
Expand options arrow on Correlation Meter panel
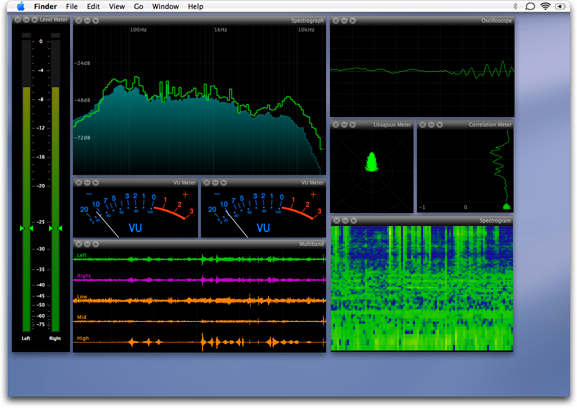coord(439,125)
